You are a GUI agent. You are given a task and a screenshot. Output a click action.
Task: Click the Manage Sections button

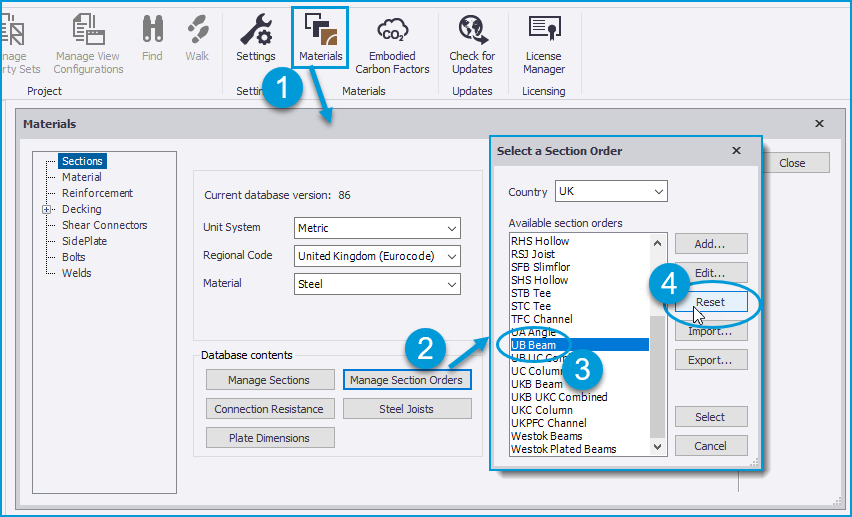click(x=270, y=380)
